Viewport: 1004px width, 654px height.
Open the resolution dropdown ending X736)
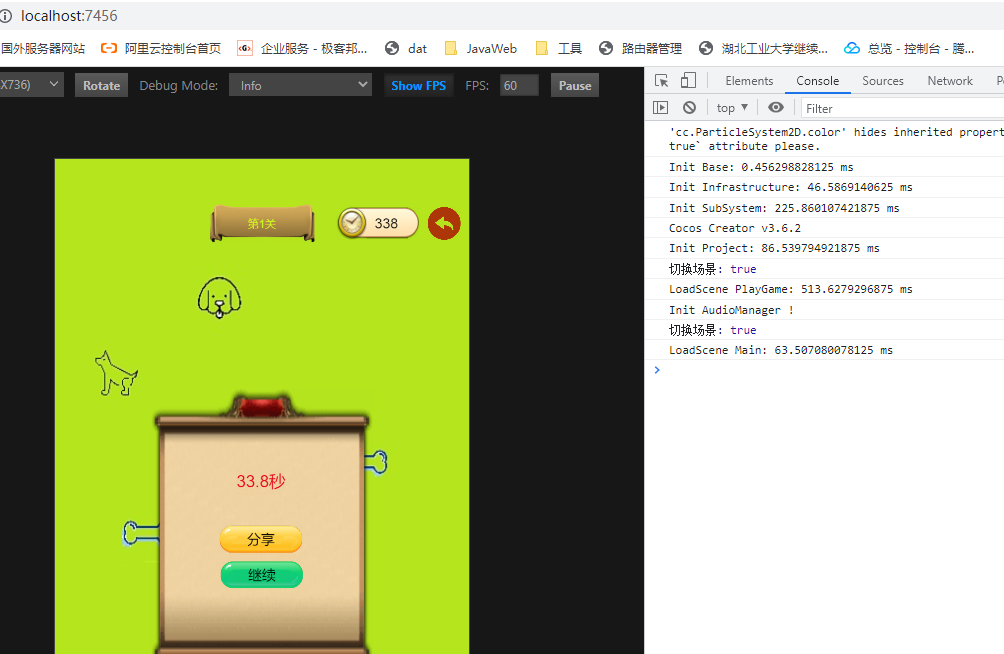click(x=31, y=85)
